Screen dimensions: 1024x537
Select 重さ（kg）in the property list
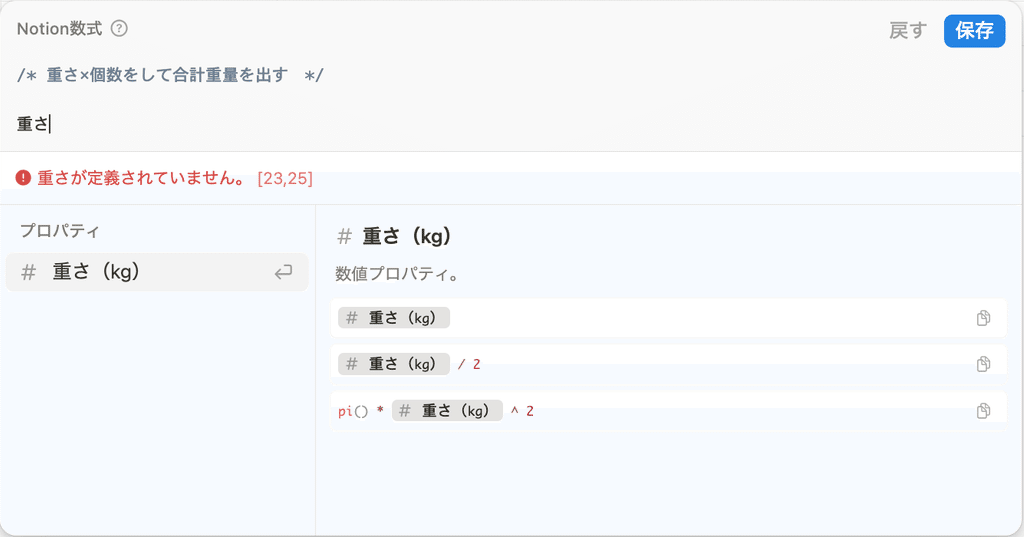(157, 272)
